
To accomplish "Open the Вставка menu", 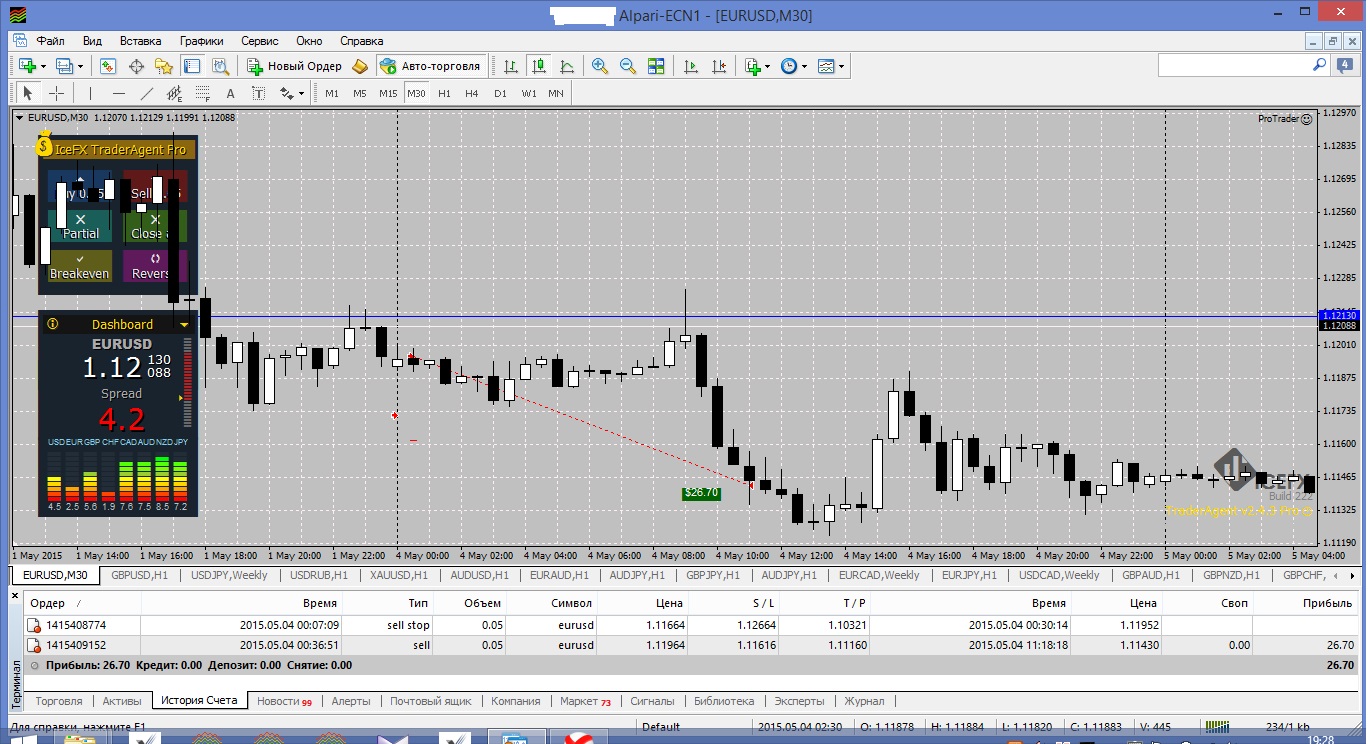I will [140, 41].
